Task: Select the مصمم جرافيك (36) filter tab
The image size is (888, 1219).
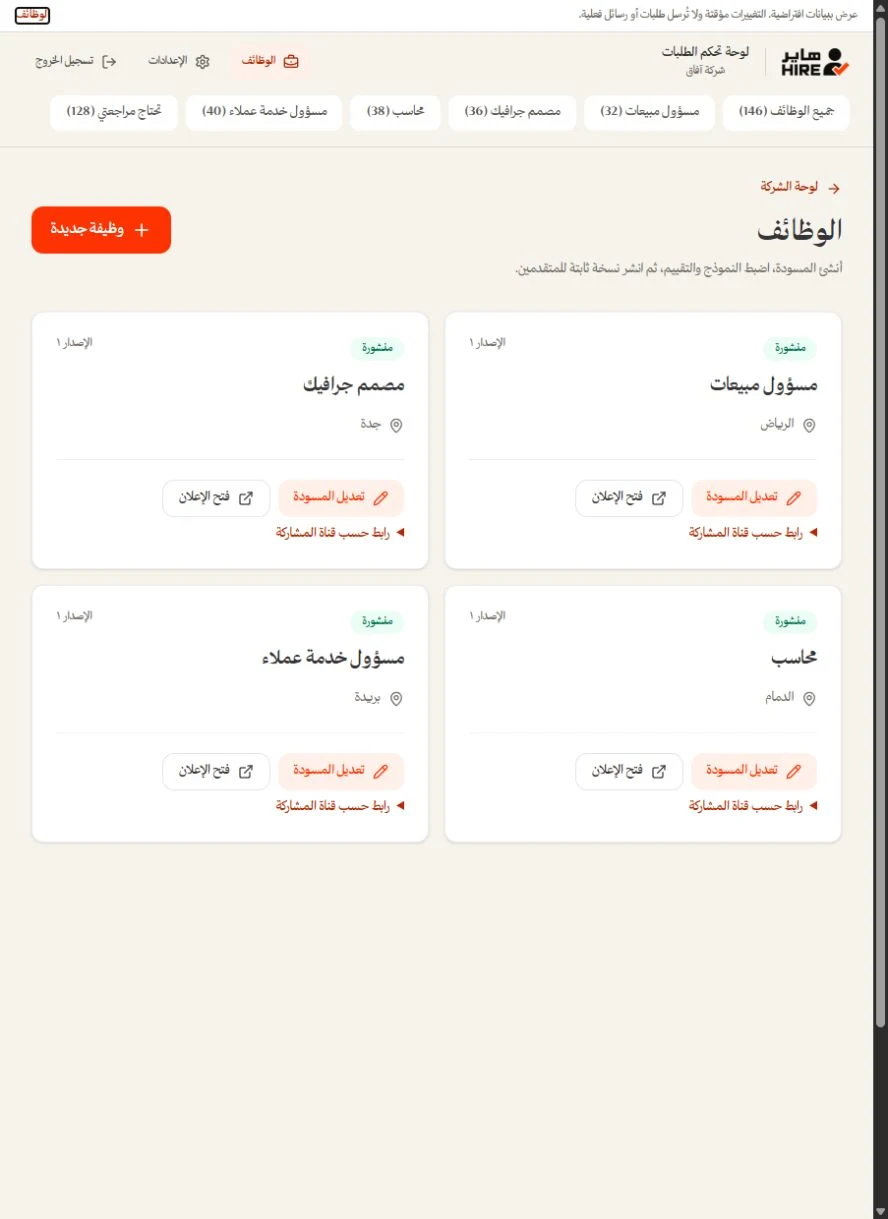Action: click(512, 112)
